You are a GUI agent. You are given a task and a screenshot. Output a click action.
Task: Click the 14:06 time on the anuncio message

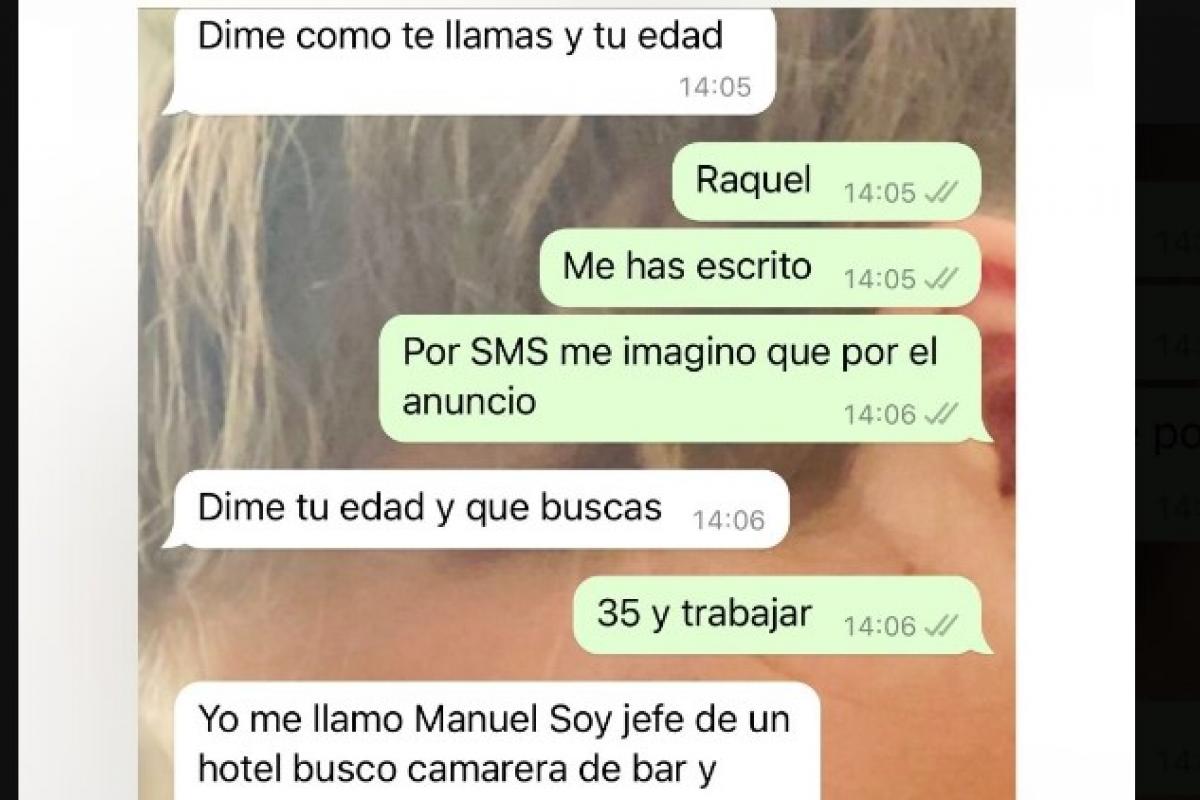coord(880,414)
